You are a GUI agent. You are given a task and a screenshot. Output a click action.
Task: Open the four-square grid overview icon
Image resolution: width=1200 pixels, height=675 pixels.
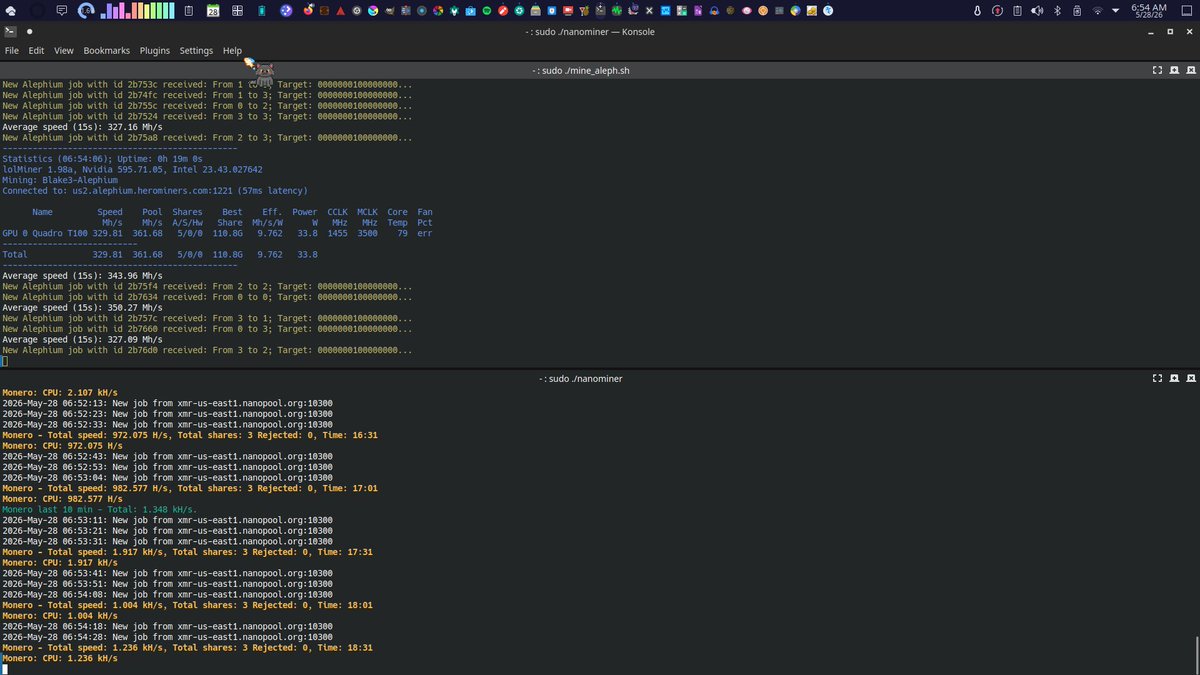tap(237, 10)
